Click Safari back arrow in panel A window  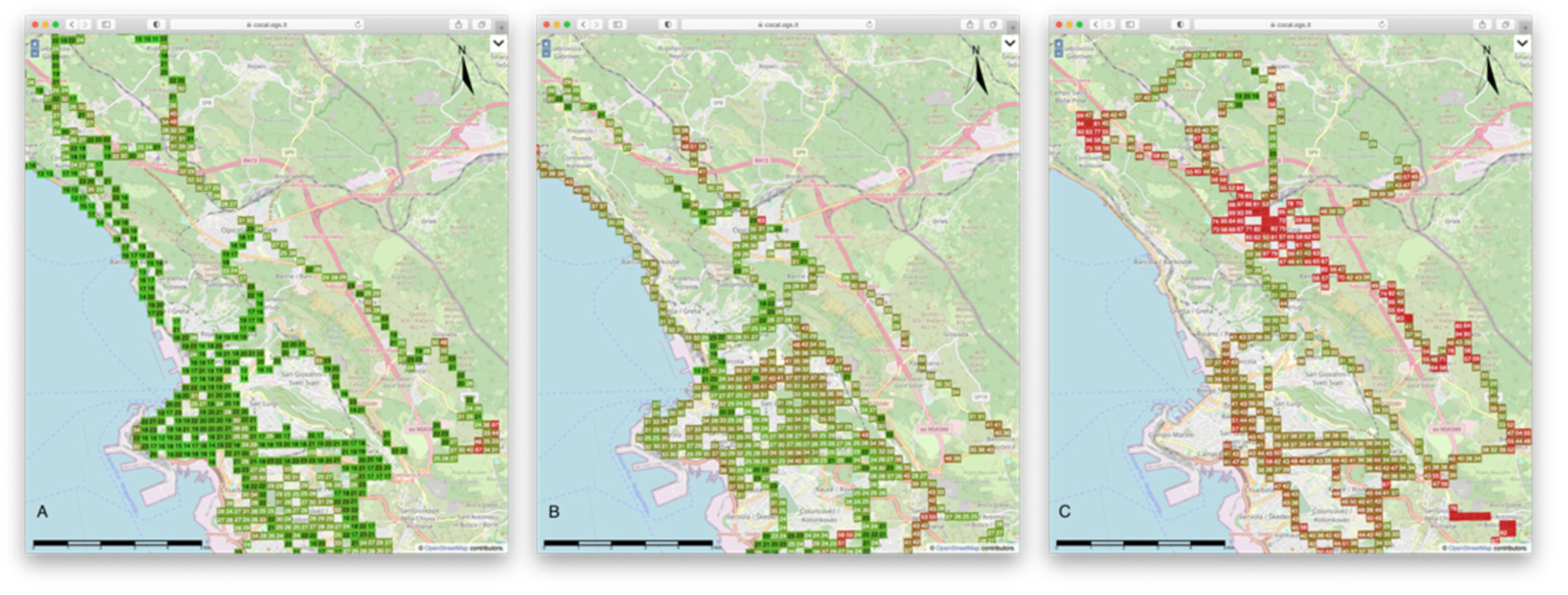[73, 25]
